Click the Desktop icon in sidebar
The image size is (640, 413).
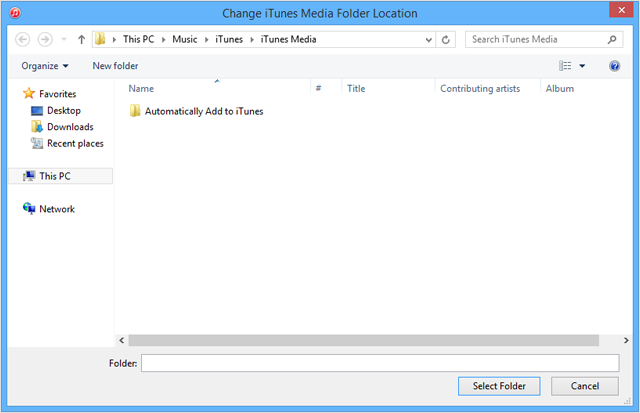click(x=37, y=111)
